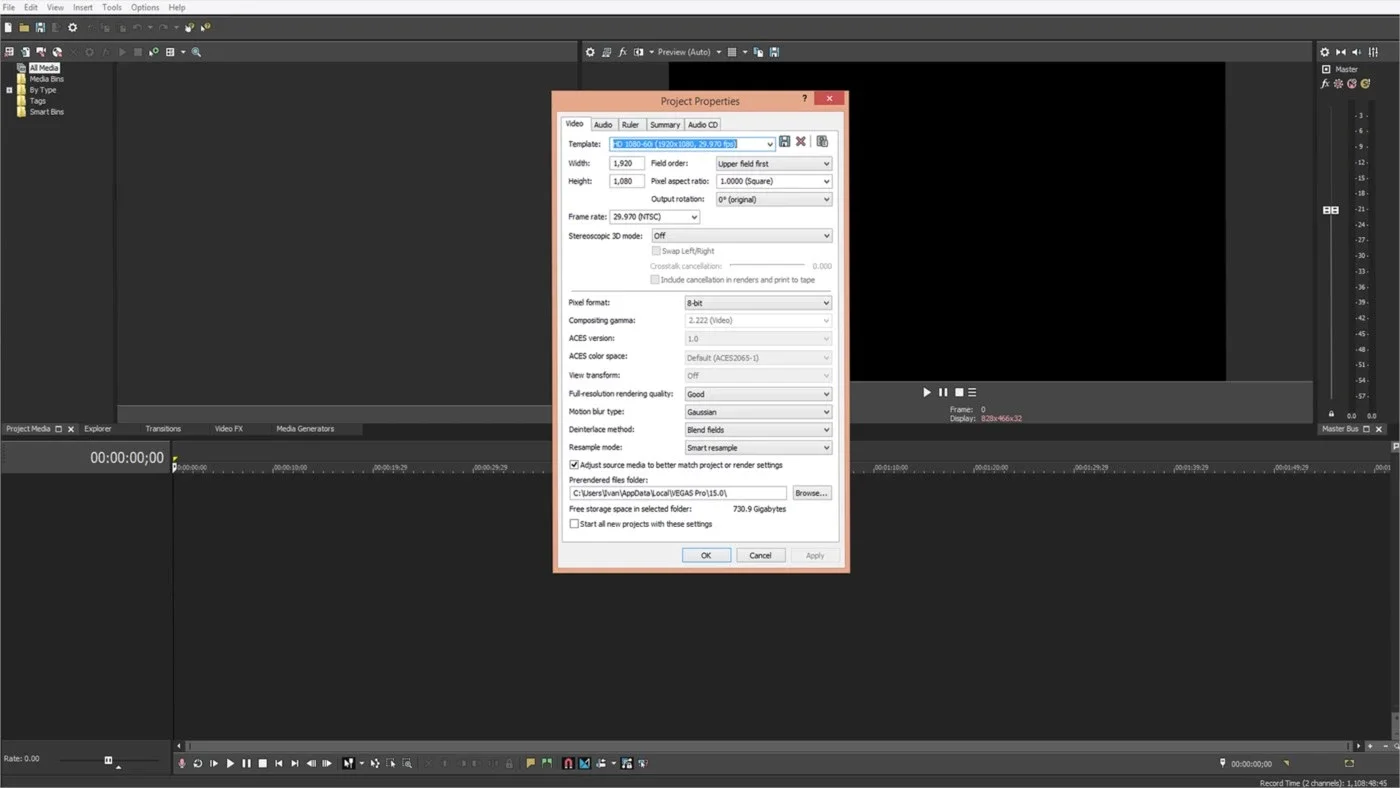The width and height of the screenshot is (1400, 788).
Task: Uncheck Adjust source media to better match
Action: pos(574,465)
